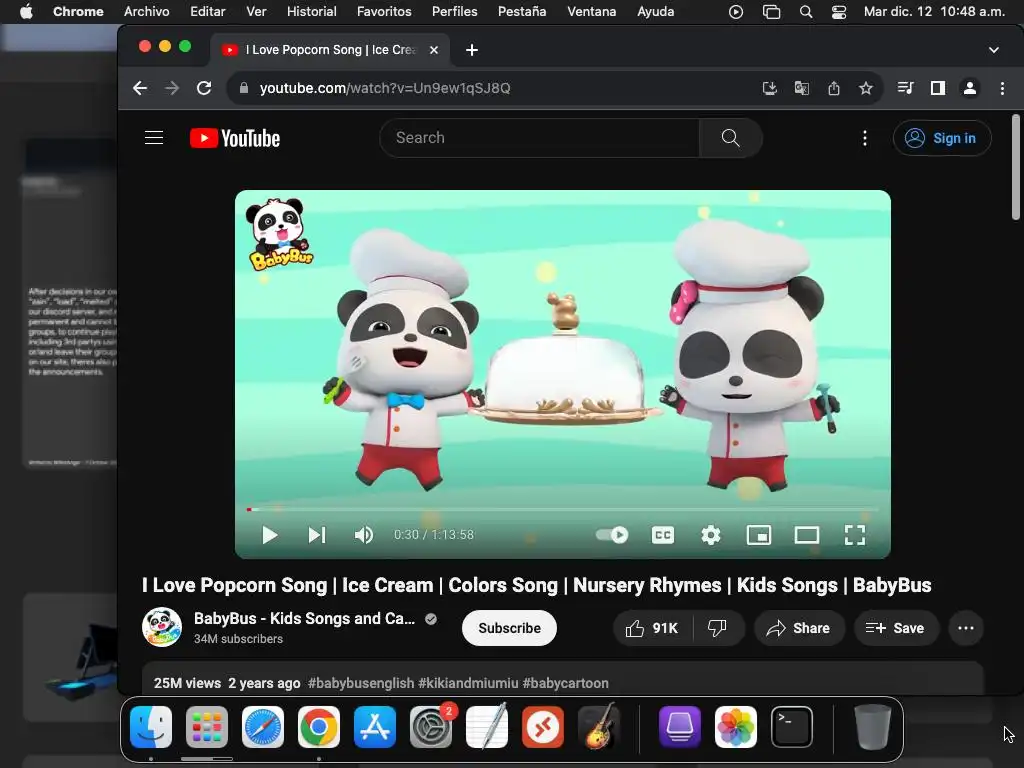Click the search magnifier button
This screenshot has height=768, width=1024.
731,138
